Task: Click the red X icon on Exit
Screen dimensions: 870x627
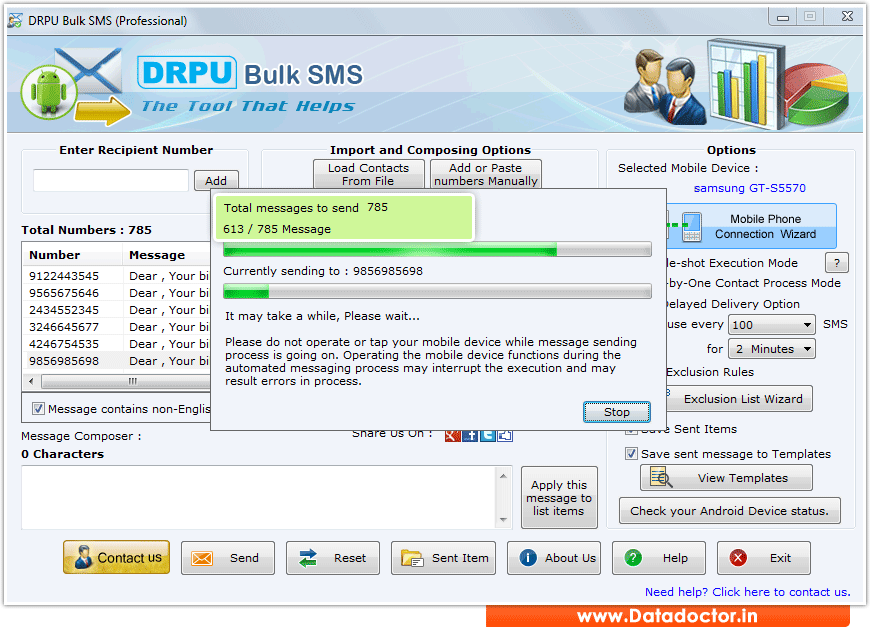Action: [x=738, y=558]
